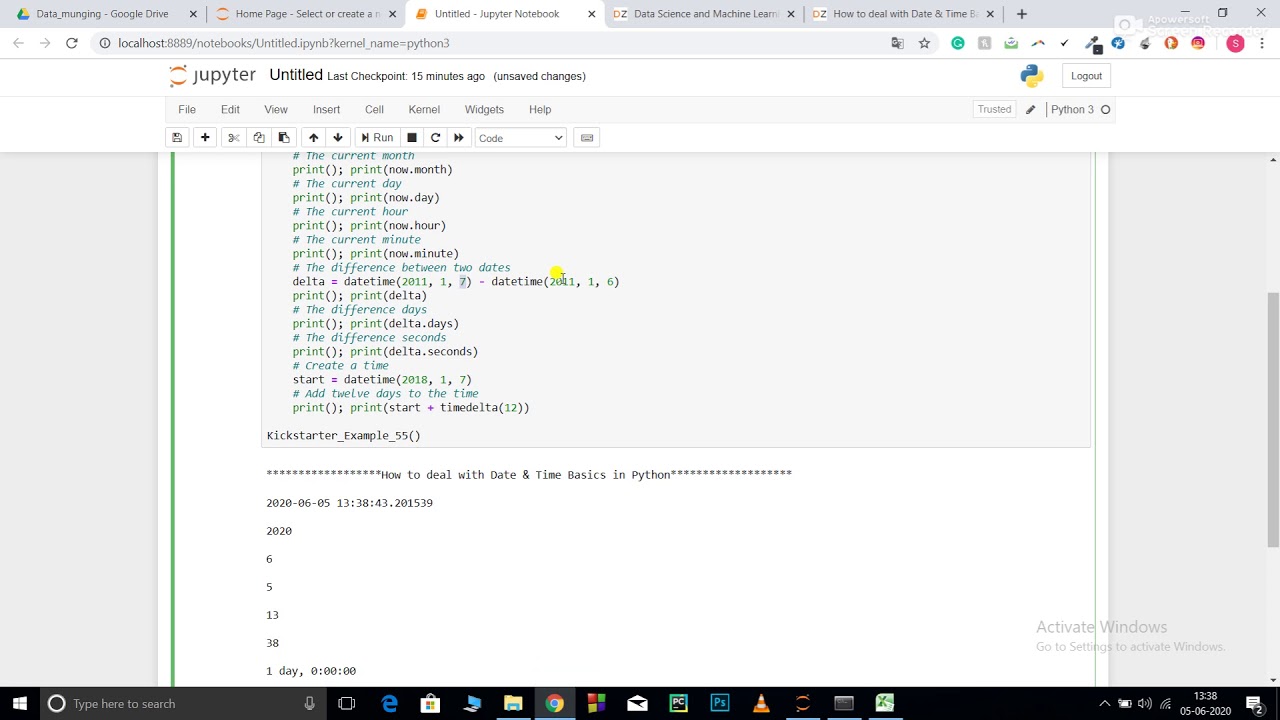Click the Trusted notebook indicator
Screen dimensions: 1280x720
(x=994, y=109)
